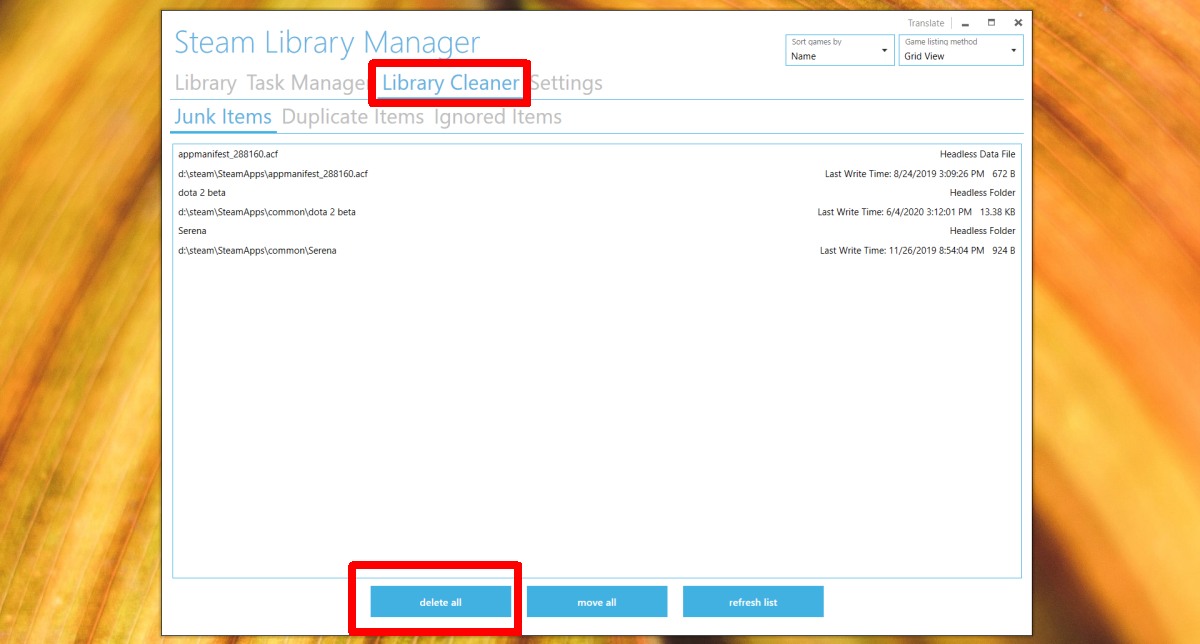Screen dimensions: 1200x644
Task: Maximize the Steam Library Manager window
Action: (x=991, y=23)
